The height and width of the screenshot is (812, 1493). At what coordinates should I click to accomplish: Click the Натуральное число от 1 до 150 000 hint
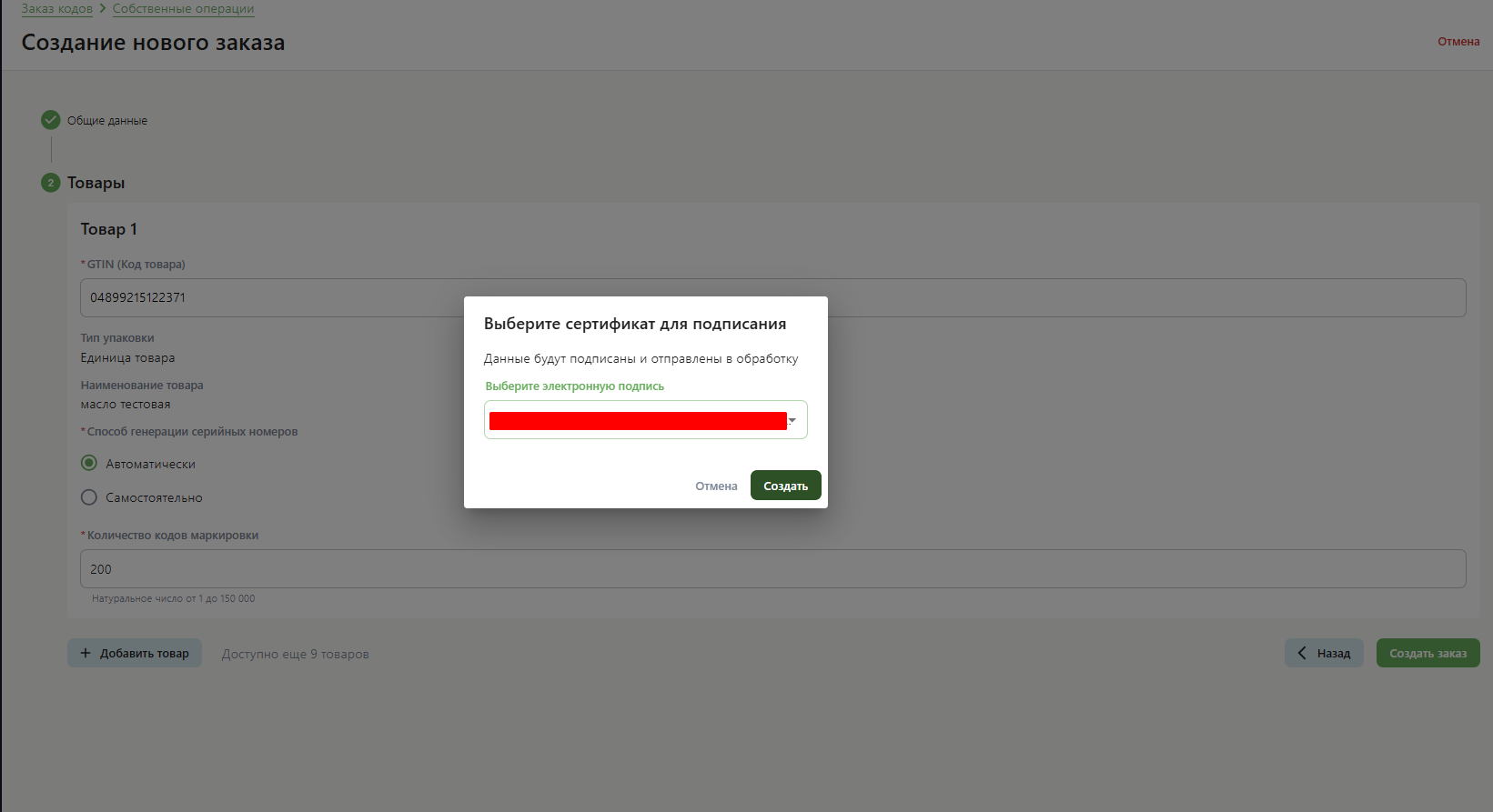[174, 599]
